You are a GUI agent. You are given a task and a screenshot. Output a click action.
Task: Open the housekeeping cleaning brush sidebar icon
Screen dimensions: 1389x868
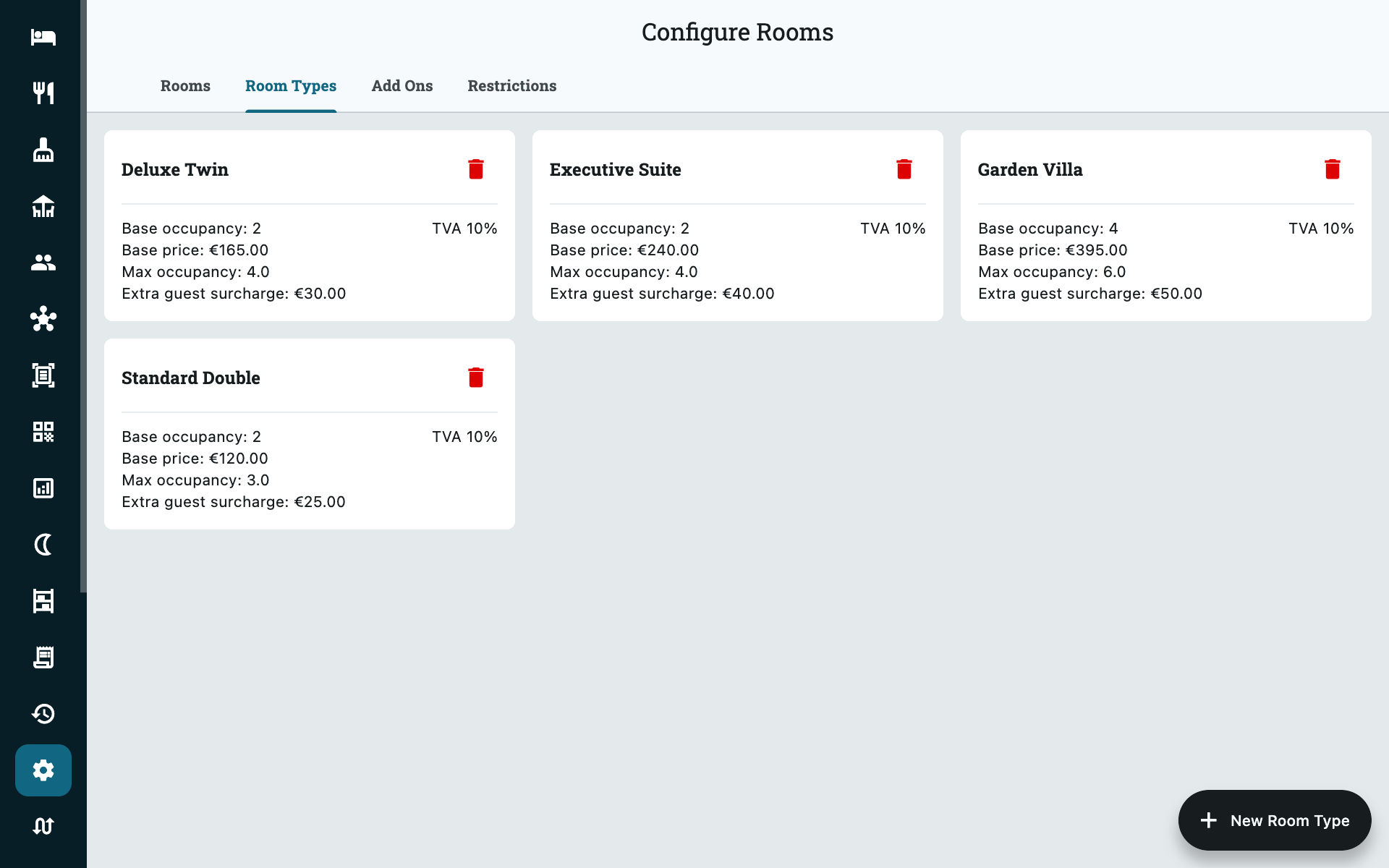coord(43,150)
